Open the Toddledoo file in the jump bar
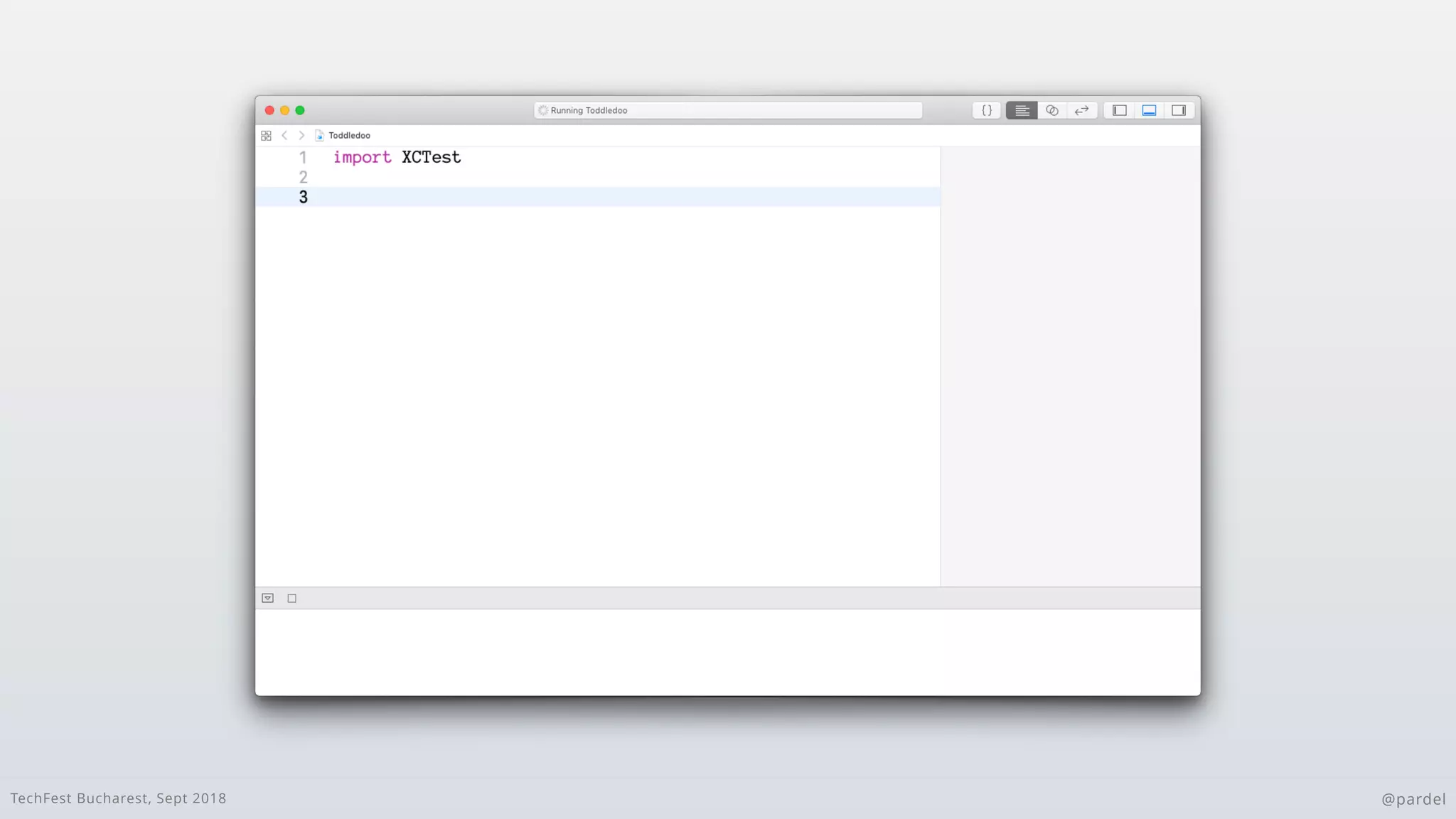This screenshot has height=819, width=1456. coord(348,135)
